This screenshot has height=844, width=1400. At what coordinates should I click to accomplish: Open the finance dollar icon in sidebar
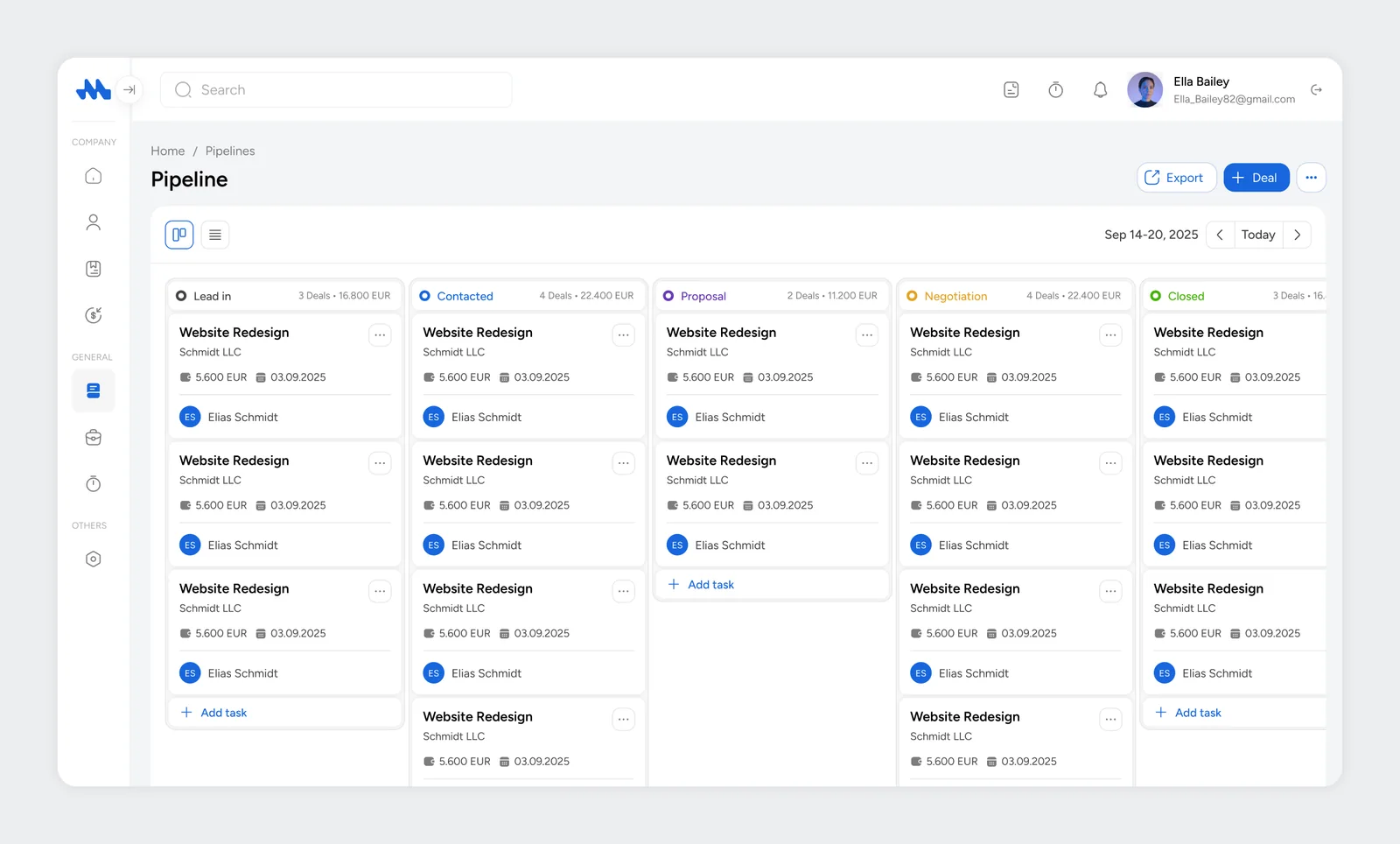94,315
